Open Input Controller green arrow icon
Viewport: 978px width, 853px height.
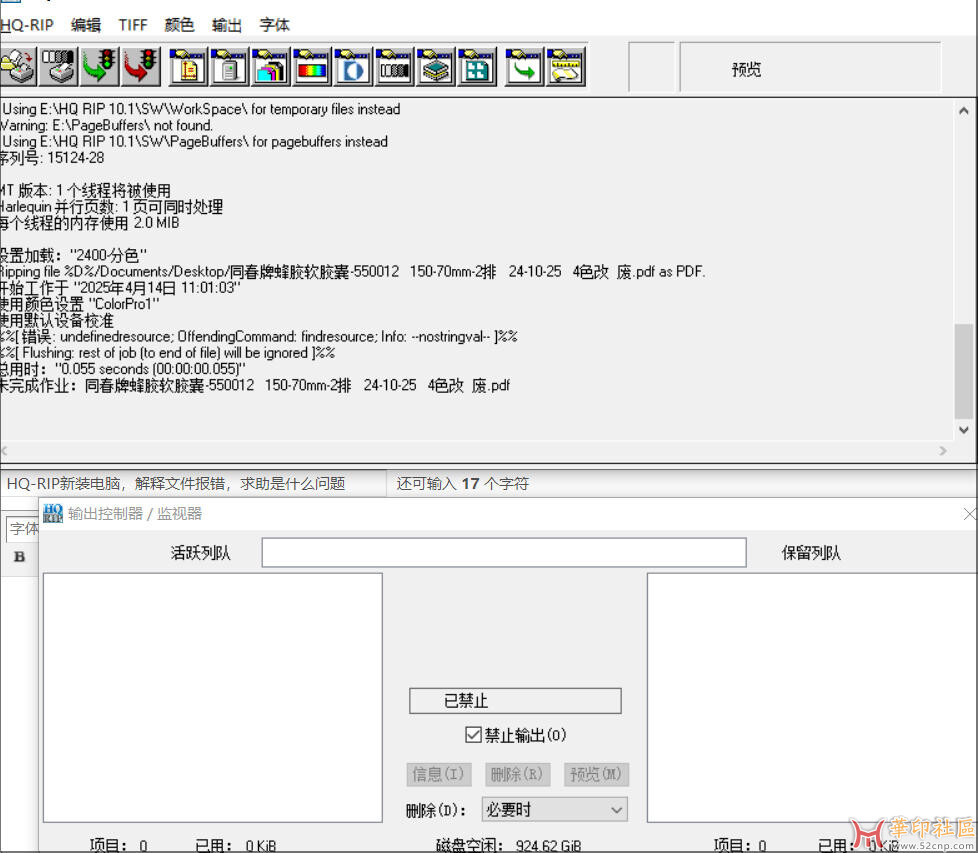click(524, 65)
